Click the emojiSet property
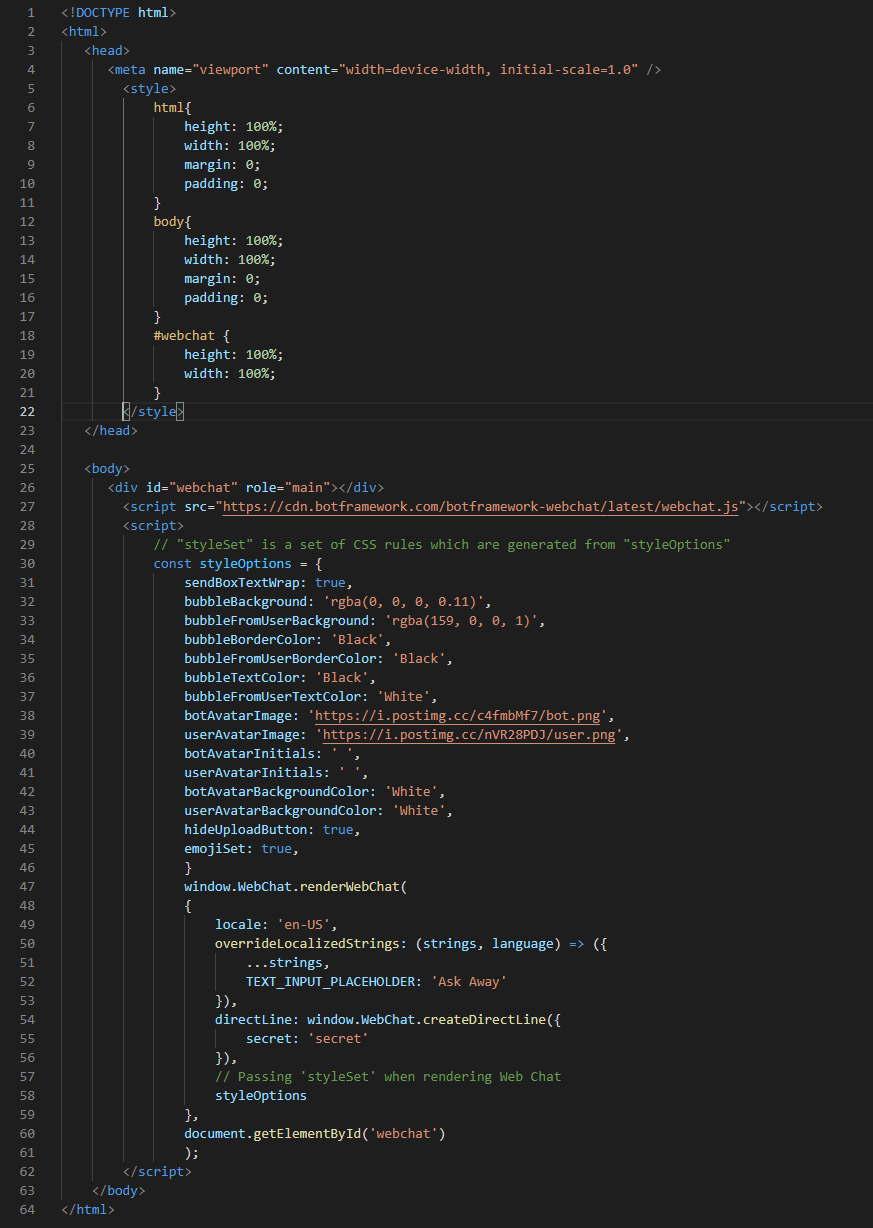Image resolution: width=873 pixels, height=1228 pixels. (214, 848)
